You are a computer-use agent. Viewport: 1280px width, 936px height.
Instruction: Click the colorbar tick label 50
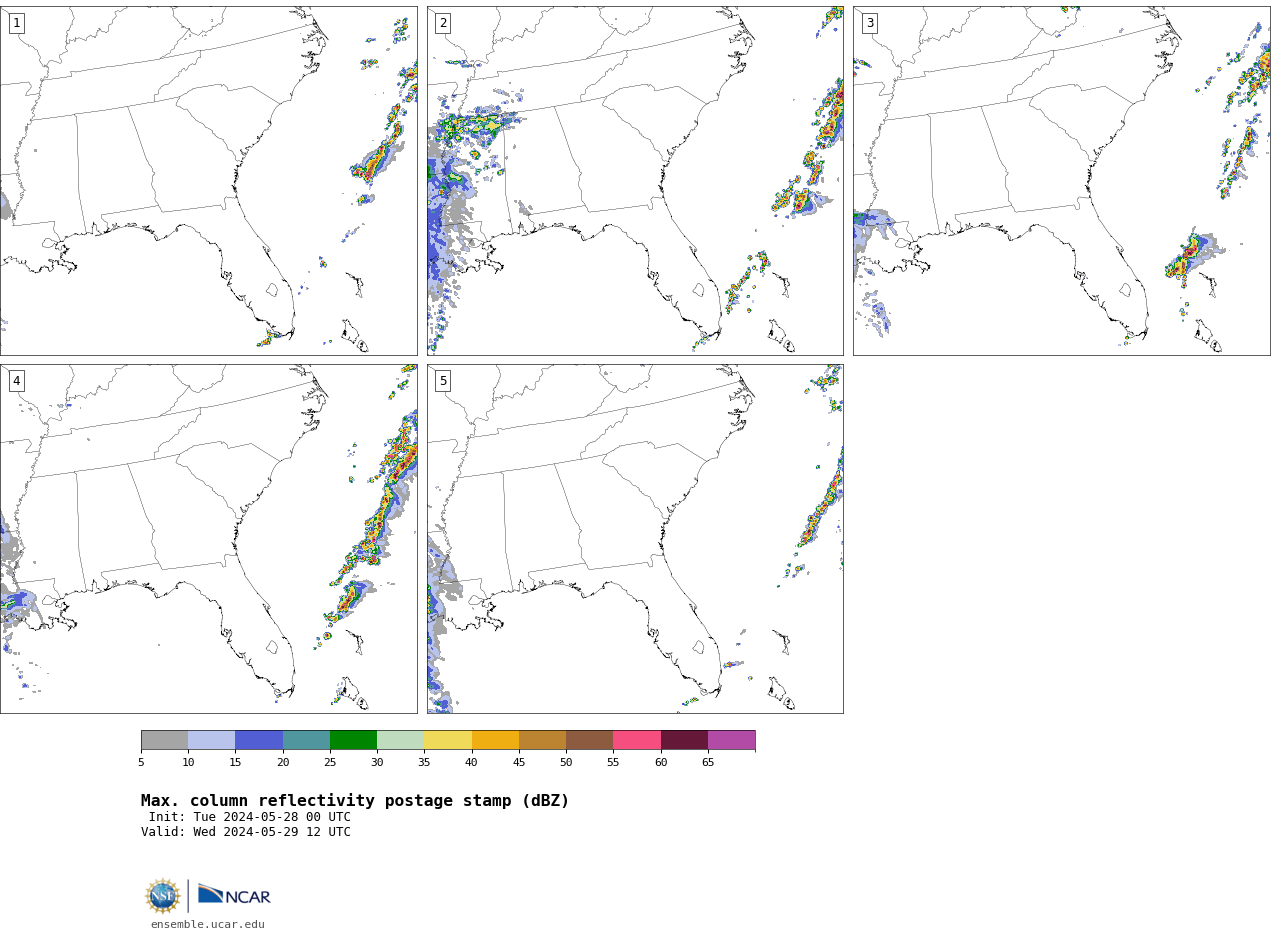tap(566, 762)
